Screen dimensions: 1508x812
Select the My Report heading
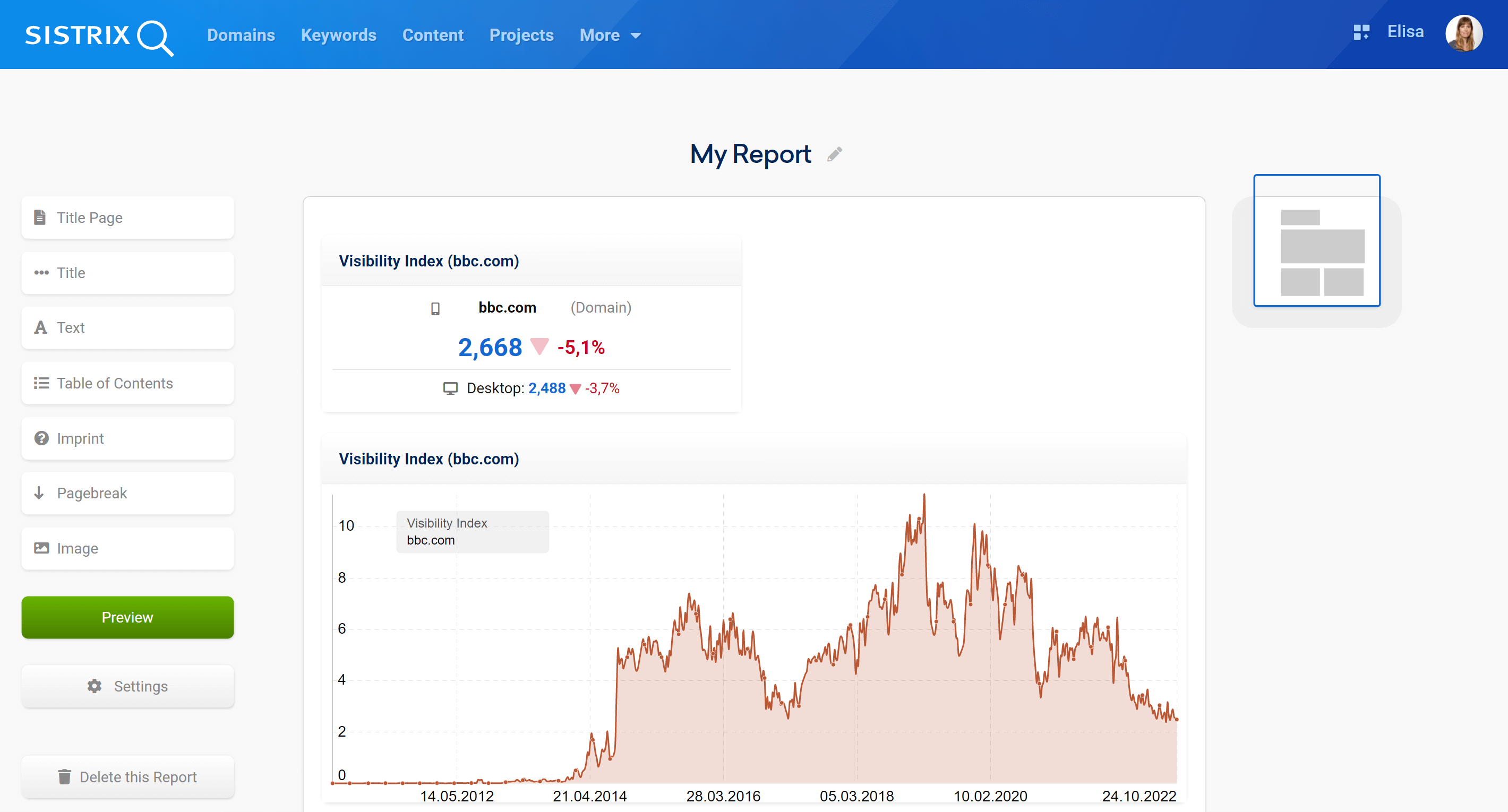pos(750,154)
